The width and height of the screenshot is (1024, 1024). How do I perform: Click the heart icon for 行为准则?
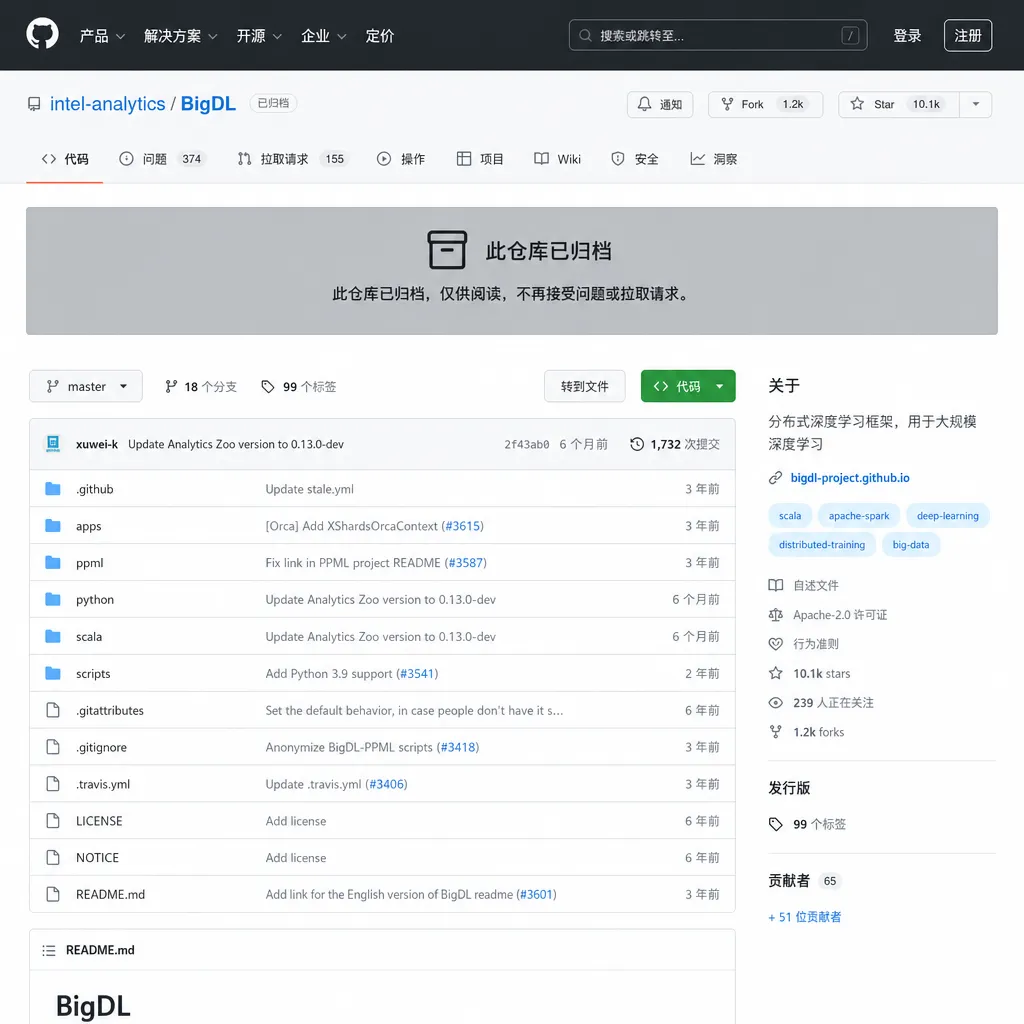click(x=775, y=644)
